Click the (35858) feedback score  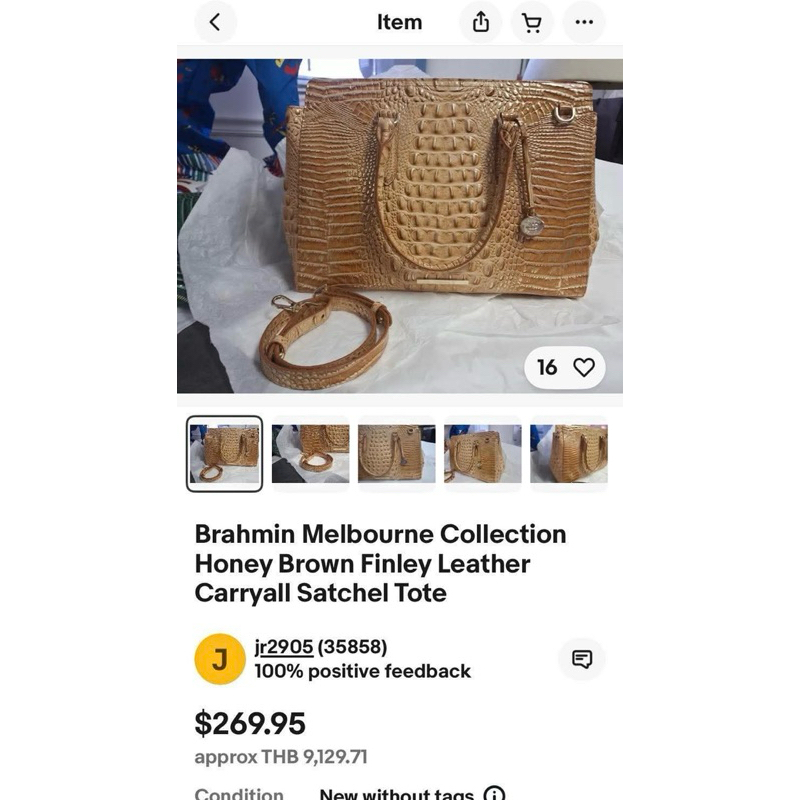353,647
